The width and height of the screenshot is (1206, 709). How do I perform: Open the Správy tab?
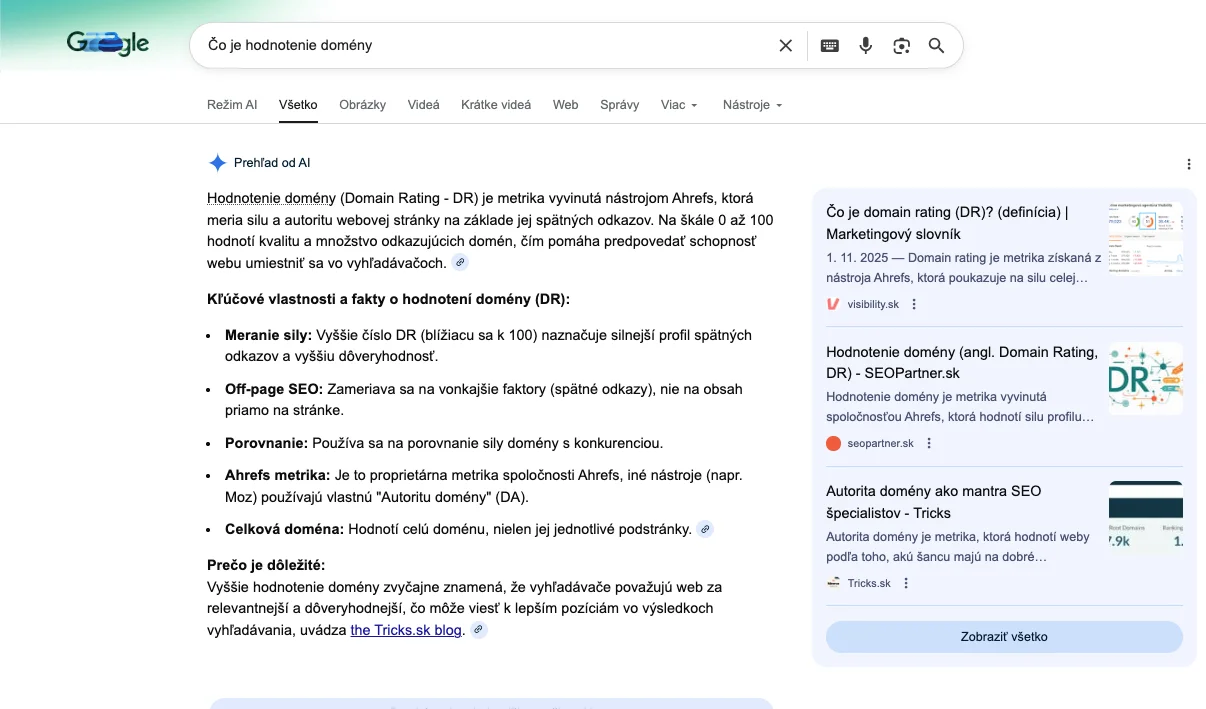coord(619,105)
